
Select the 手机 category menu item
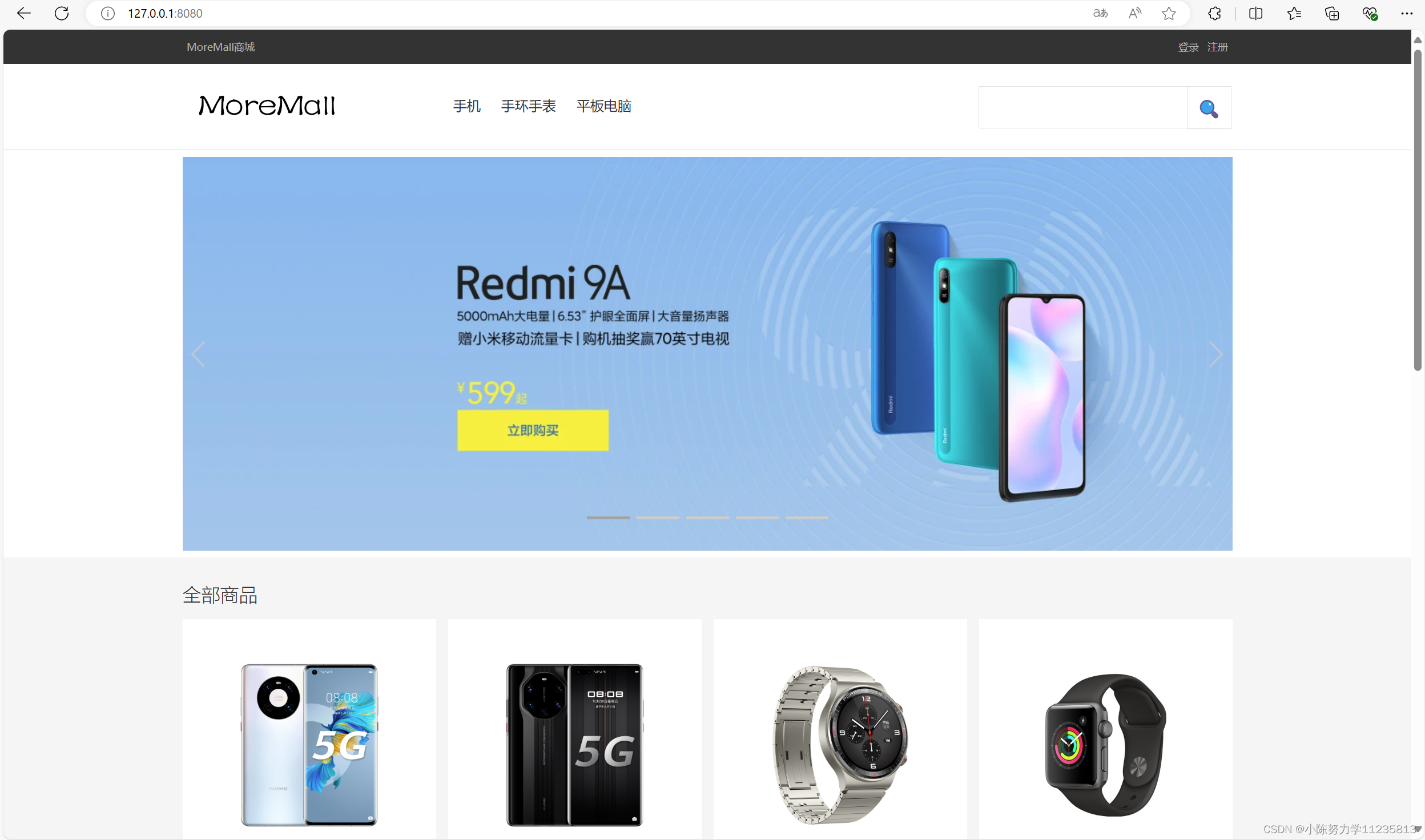coord(466,106)
